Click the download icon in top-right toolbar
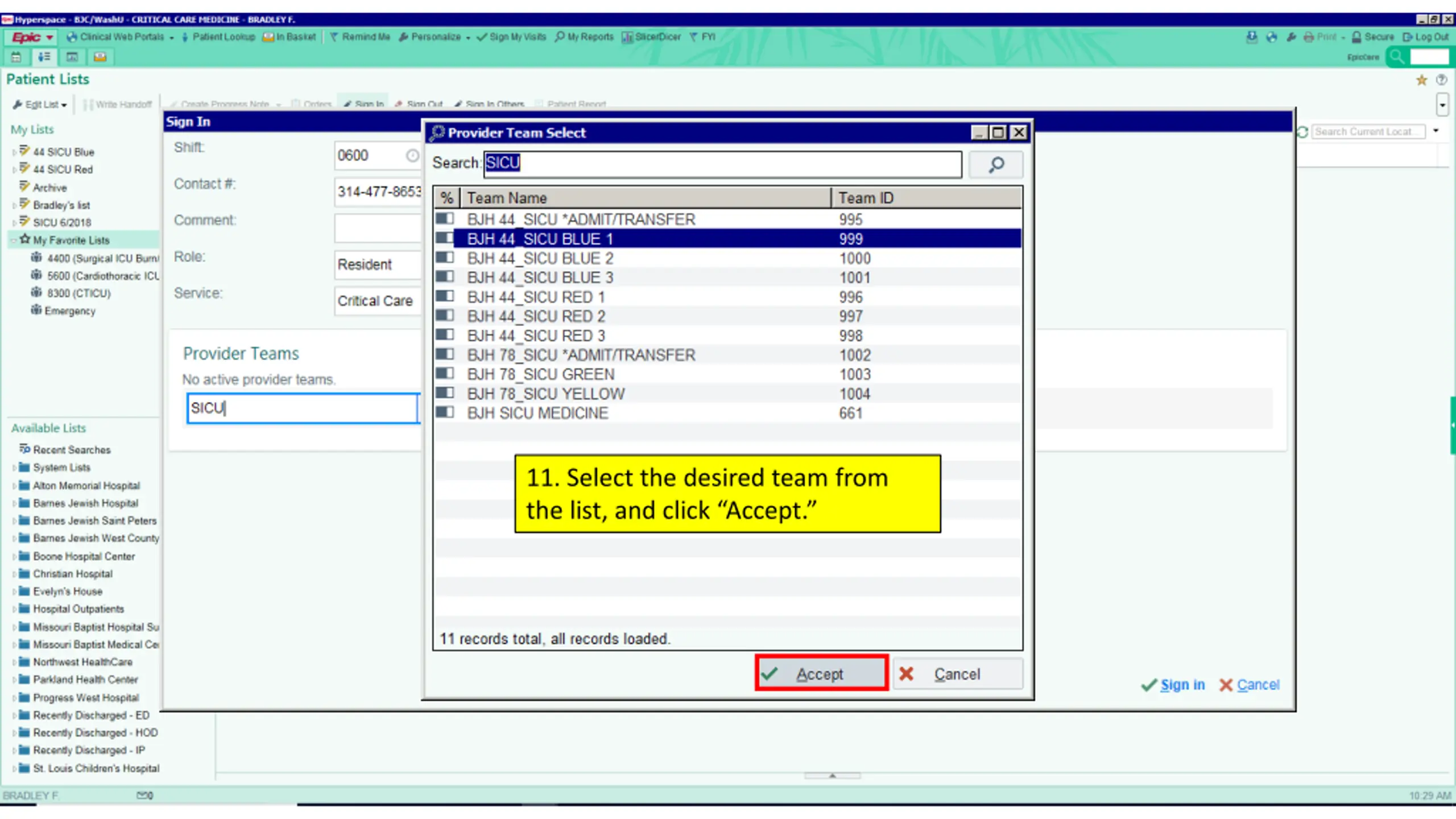Viewport: 1456px width, 819px height. click(x=1251, y=37)
